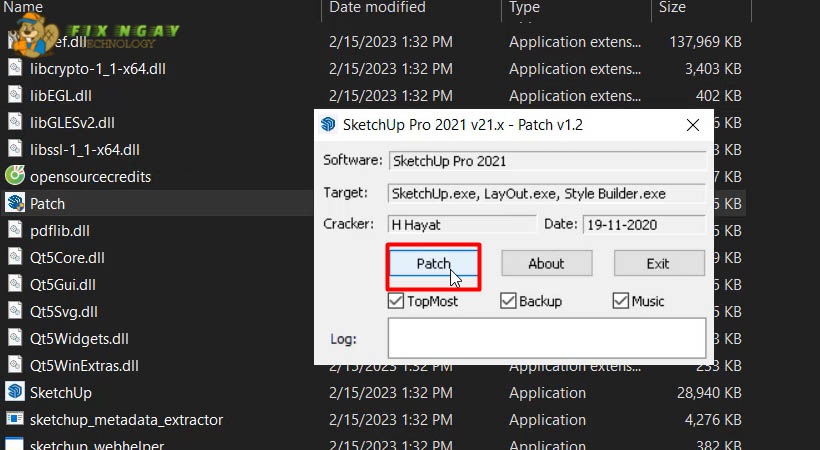Turn off the Music checkbox

pos(621,301)
